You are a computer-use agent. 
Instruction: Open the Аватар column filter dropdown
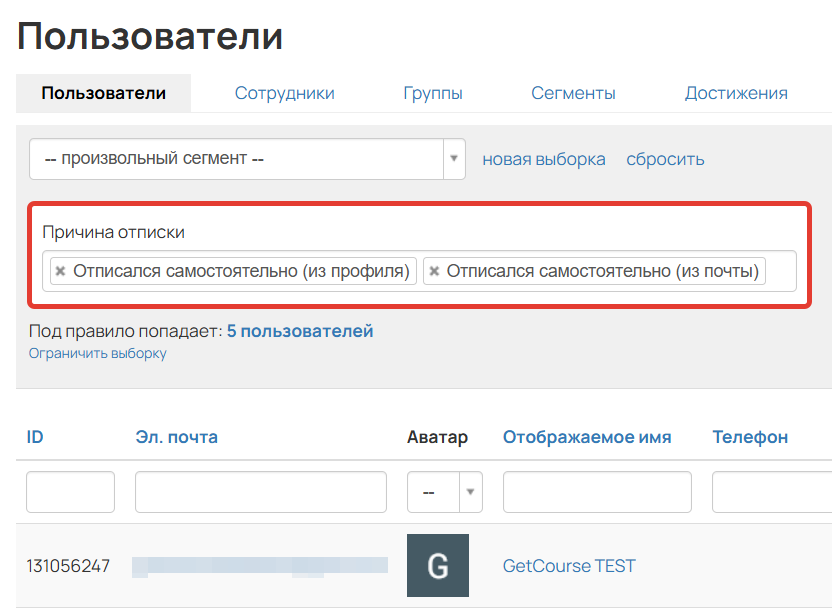pos(470,491)
